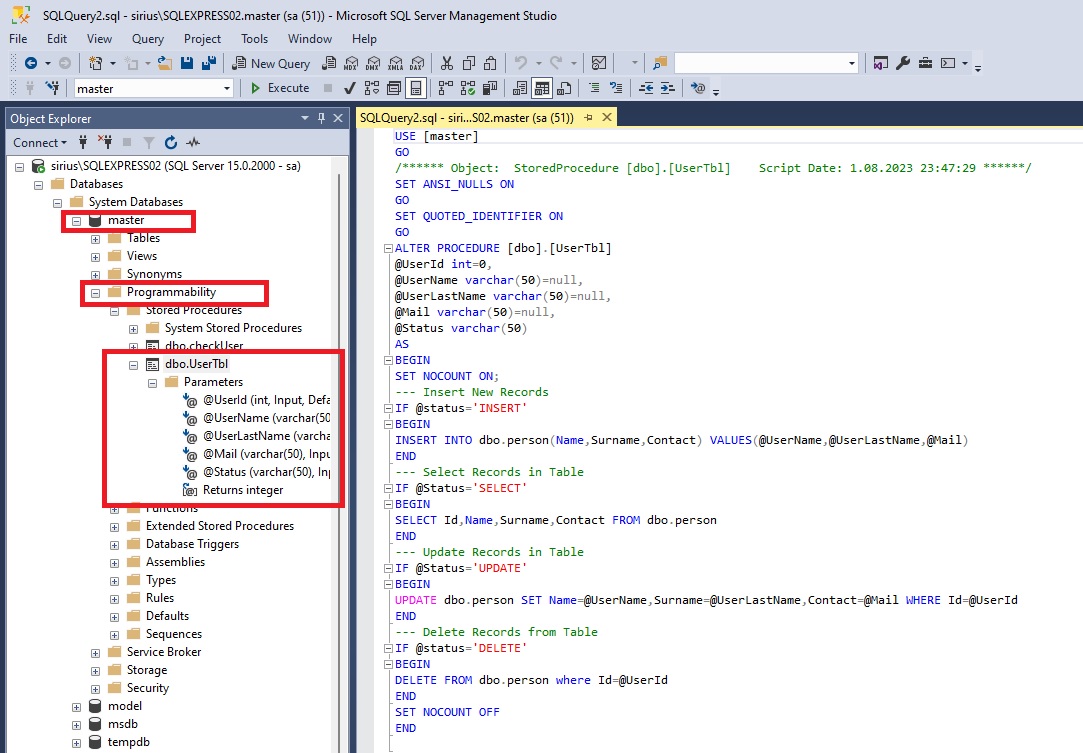Open the master database dropdown
Screen dimensions: 1083x753
click(227, 88)
